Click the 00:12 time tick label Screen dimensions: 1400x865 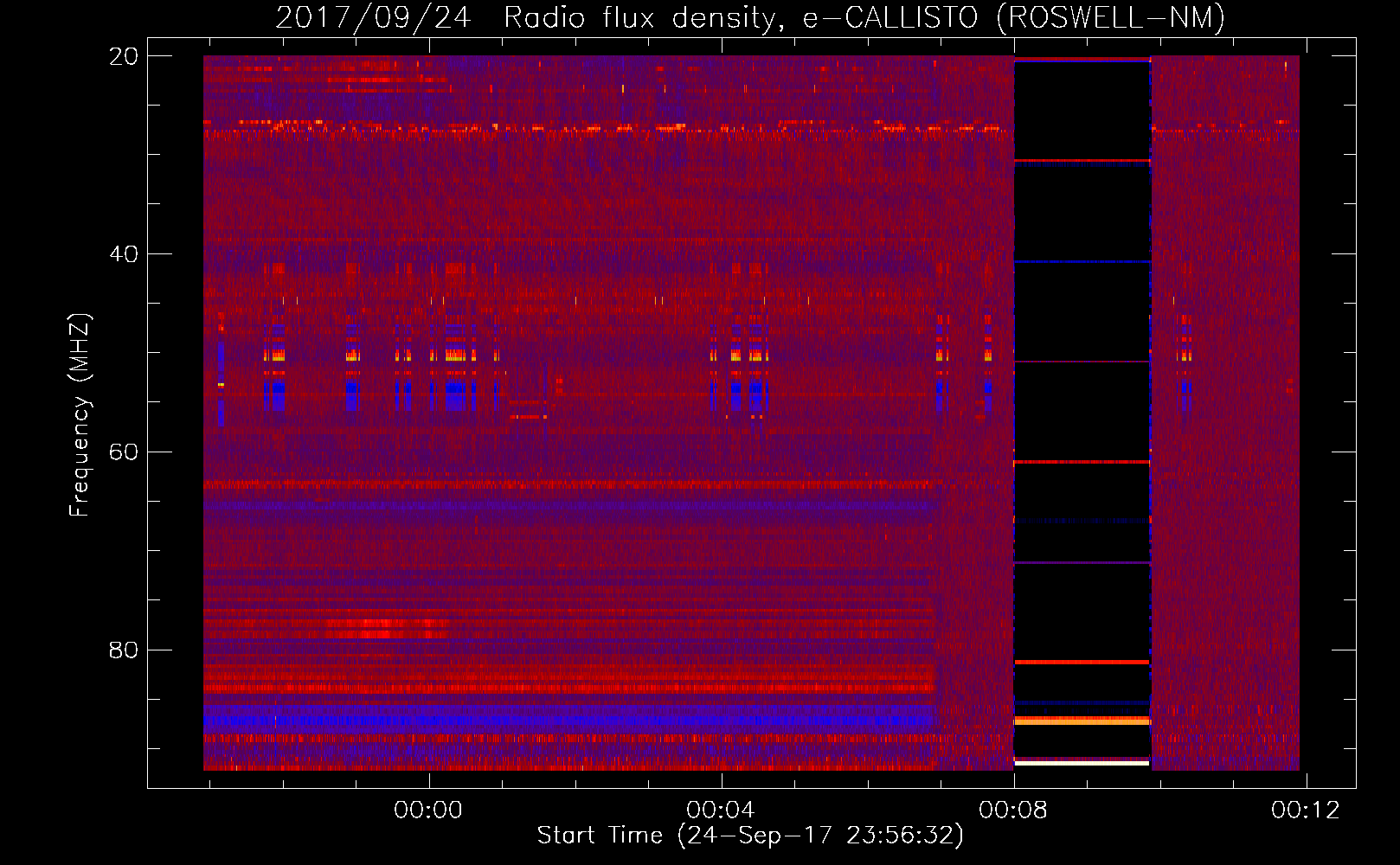pyautogui.click(x=1306, y=811)
